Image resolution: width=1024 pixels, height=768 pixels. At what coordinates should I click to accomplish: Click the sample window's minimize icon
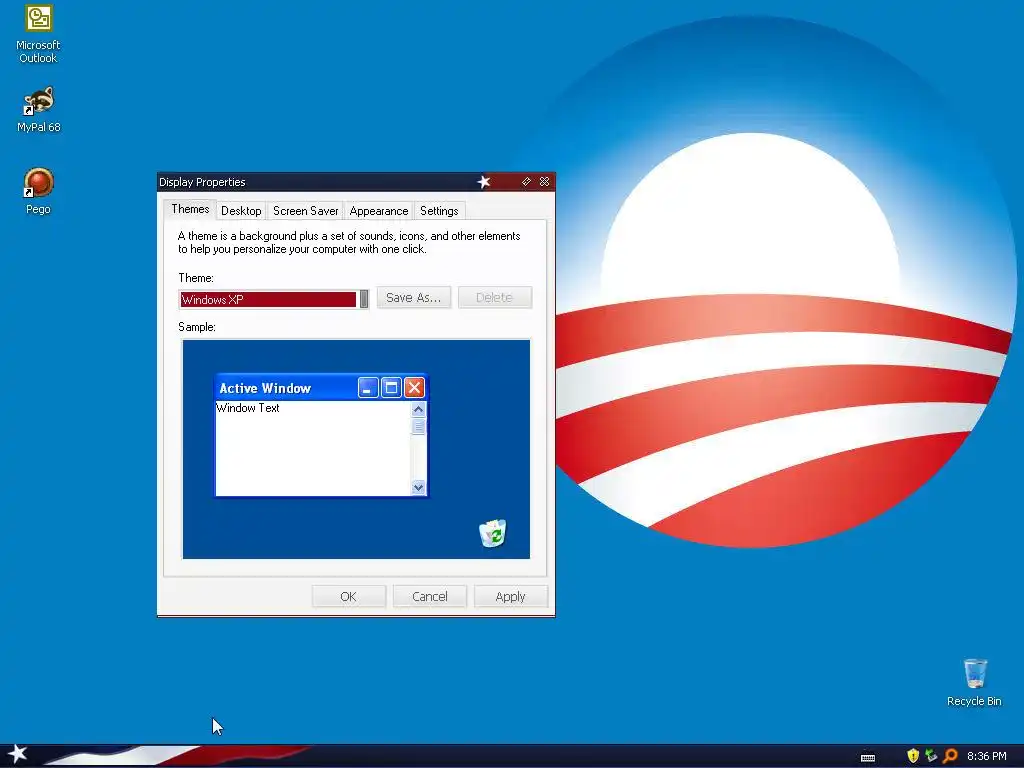(368, 388)
